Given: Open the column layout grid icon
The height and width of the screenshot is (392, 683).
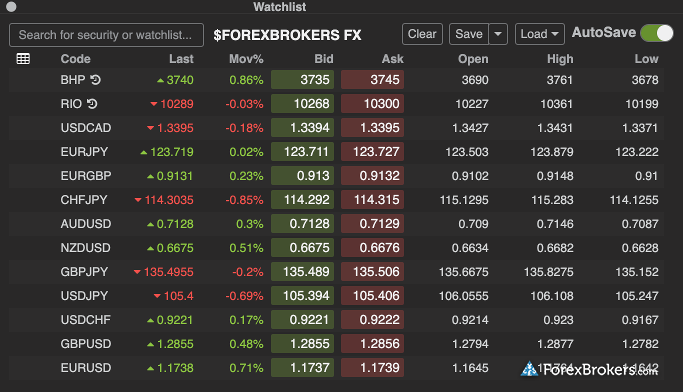Looking at the screenshot, I should click(23, 58).
